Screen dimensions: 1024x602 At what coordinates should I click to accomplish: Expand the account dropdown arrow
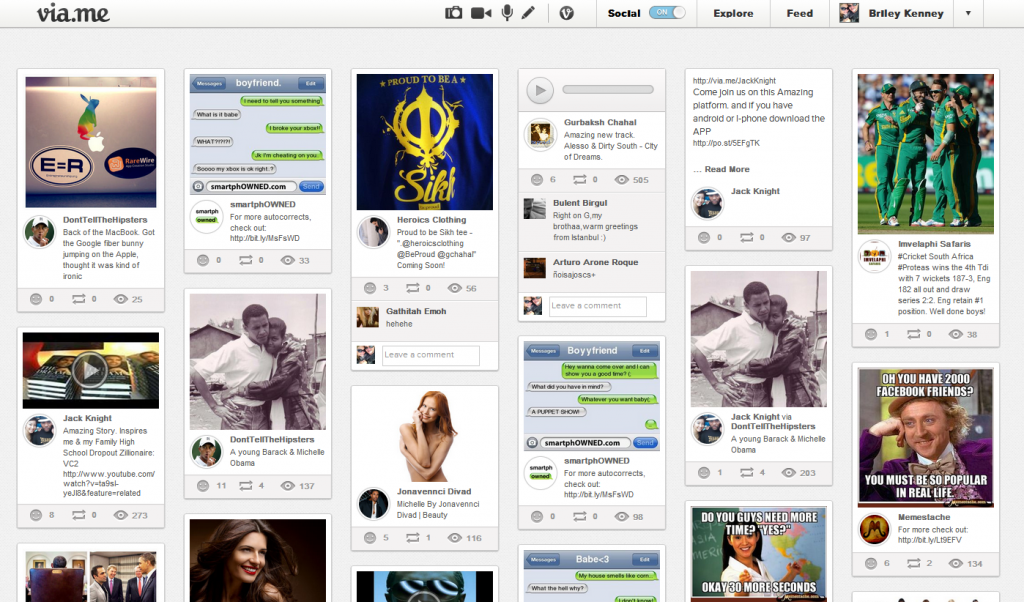(x=967, y=13)
